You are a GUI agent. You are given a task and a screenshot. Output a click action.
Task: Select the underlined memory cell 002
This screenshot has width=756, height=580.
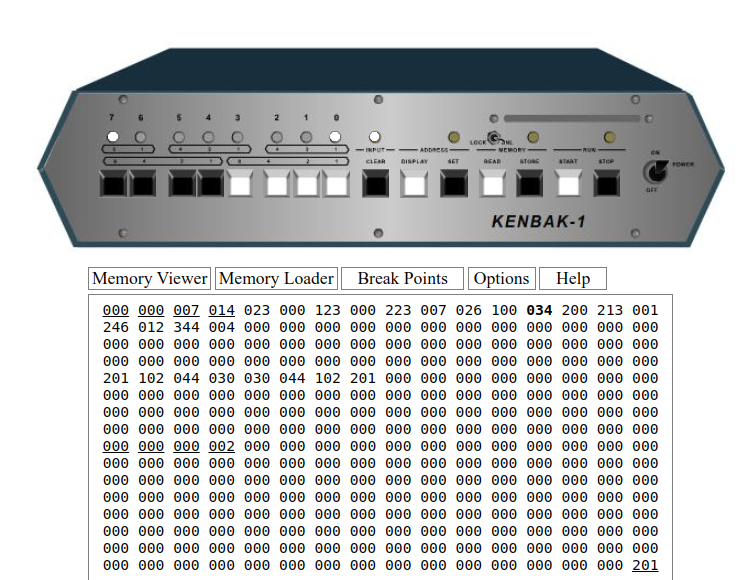(222, 446)
